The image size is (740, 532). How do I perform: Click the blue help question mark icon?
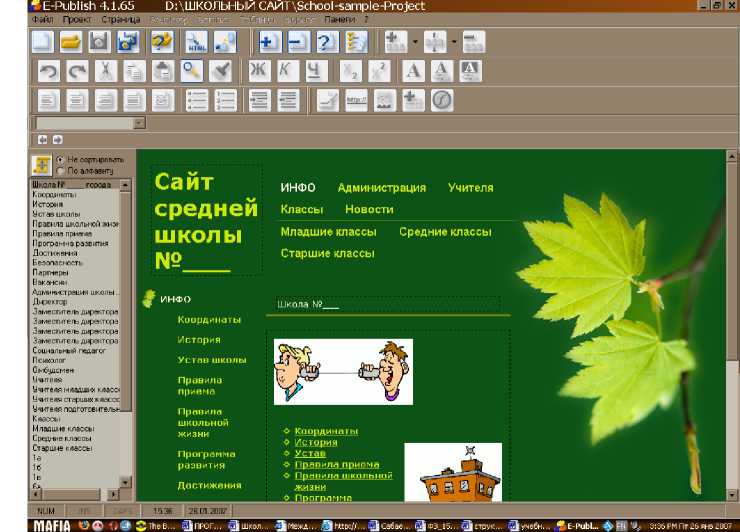click(x=326, y=42)
